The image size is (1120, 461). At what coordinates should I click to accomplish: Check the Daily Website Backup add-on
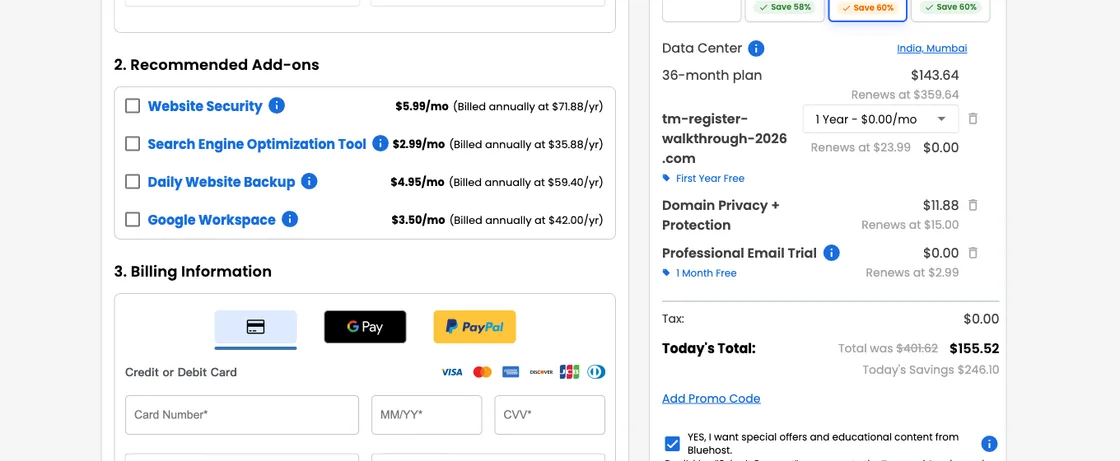[x=132, y=182]
